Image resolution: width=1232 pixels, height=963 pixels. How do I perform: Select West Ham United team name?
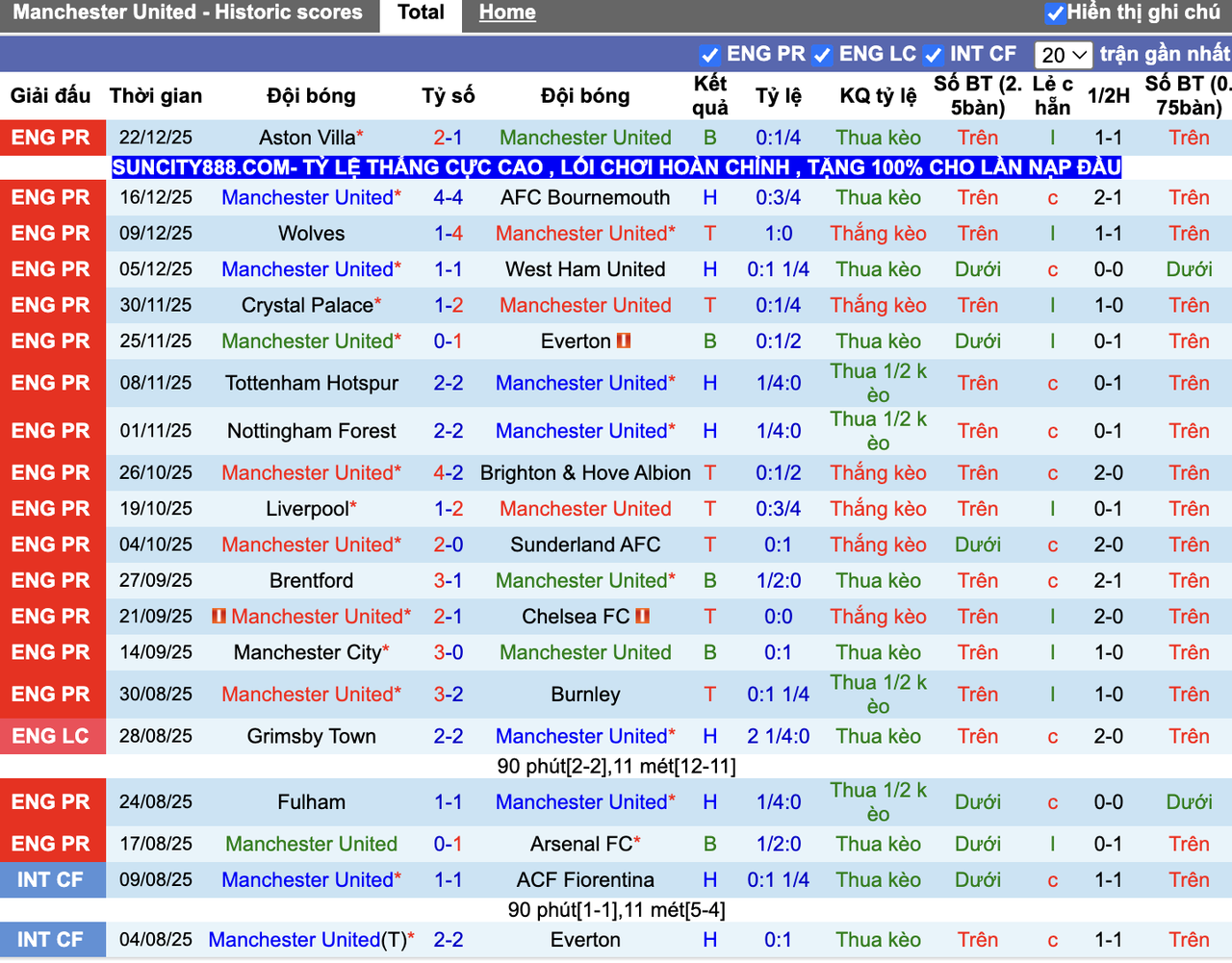coord(585,269)
